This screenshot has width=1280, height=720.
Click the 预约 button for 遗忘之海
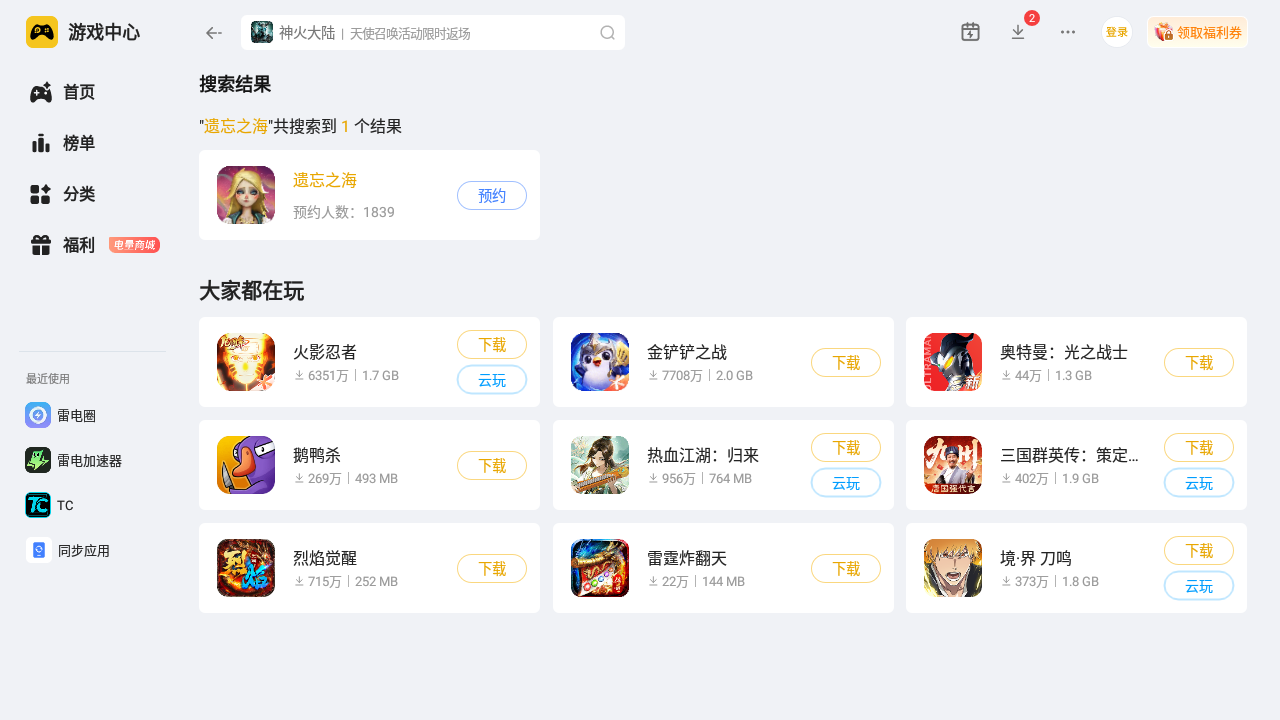pyautogui.click(x=492, y=196)
